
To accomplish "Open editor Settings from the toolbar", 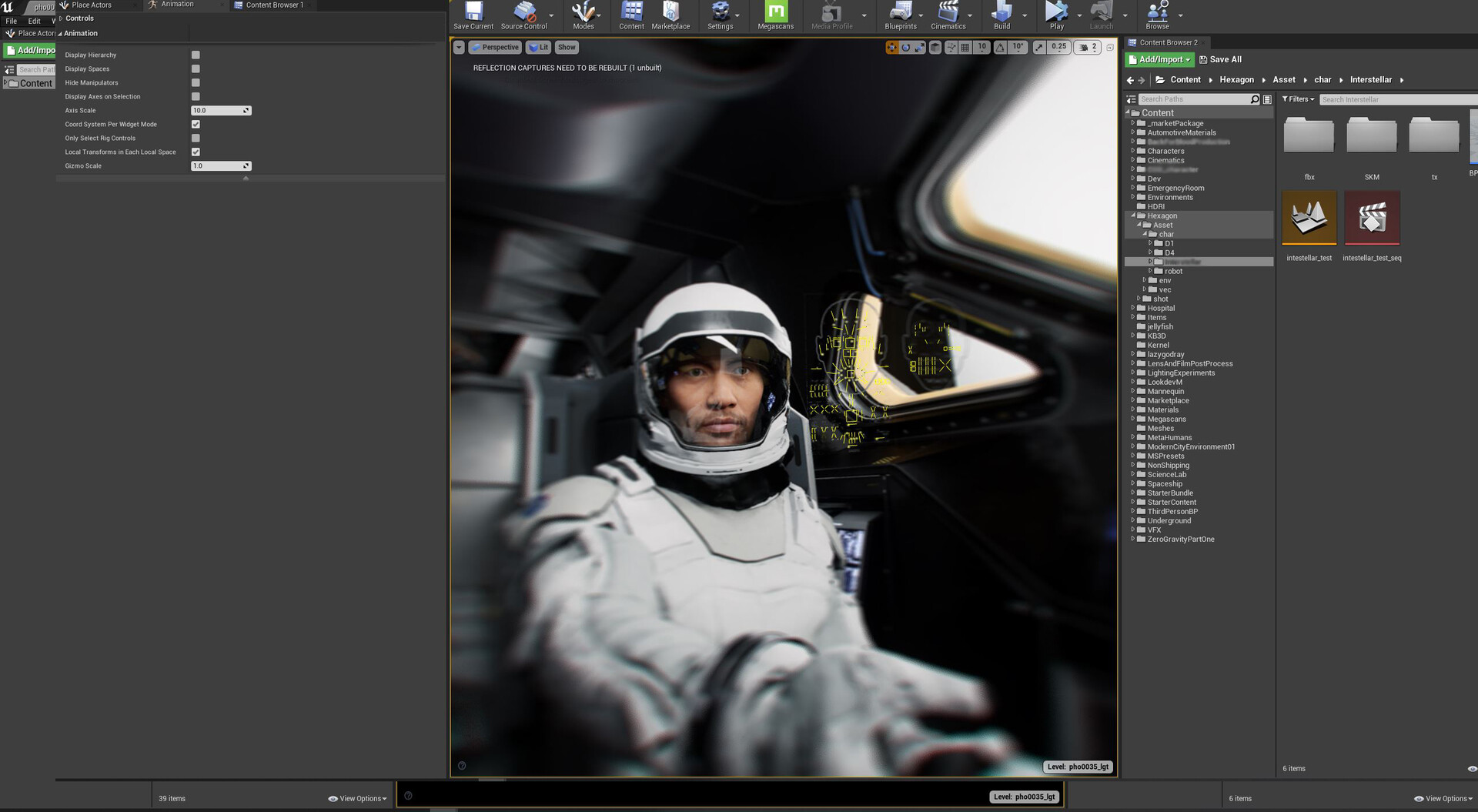I will (x=720, y=15).
